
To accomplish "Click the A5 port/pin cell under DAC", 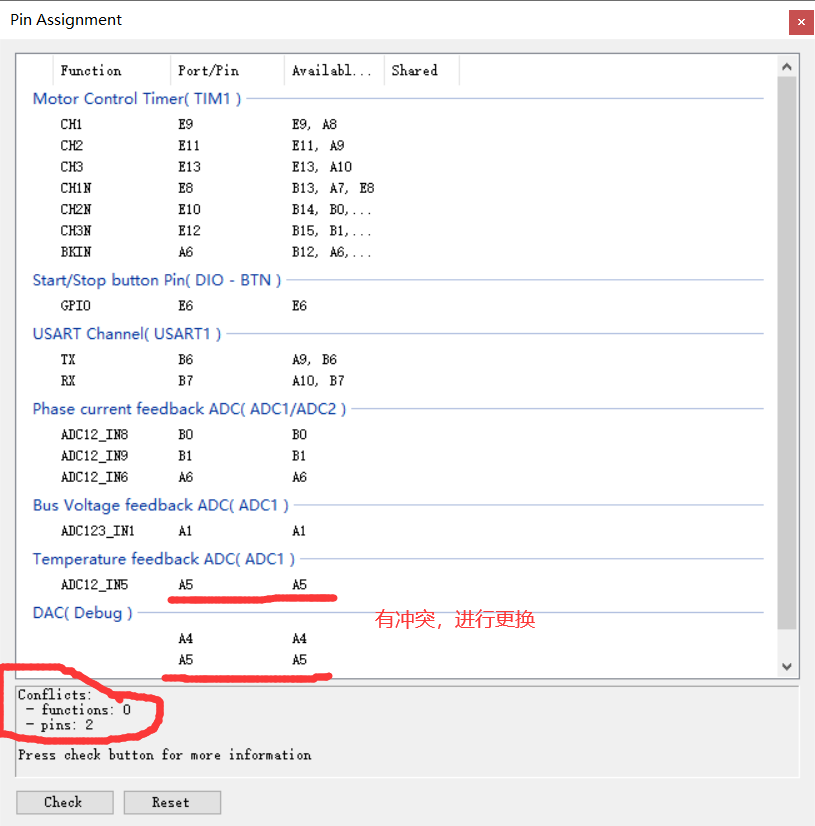I will pyautogui.click(x=185, y=660).
